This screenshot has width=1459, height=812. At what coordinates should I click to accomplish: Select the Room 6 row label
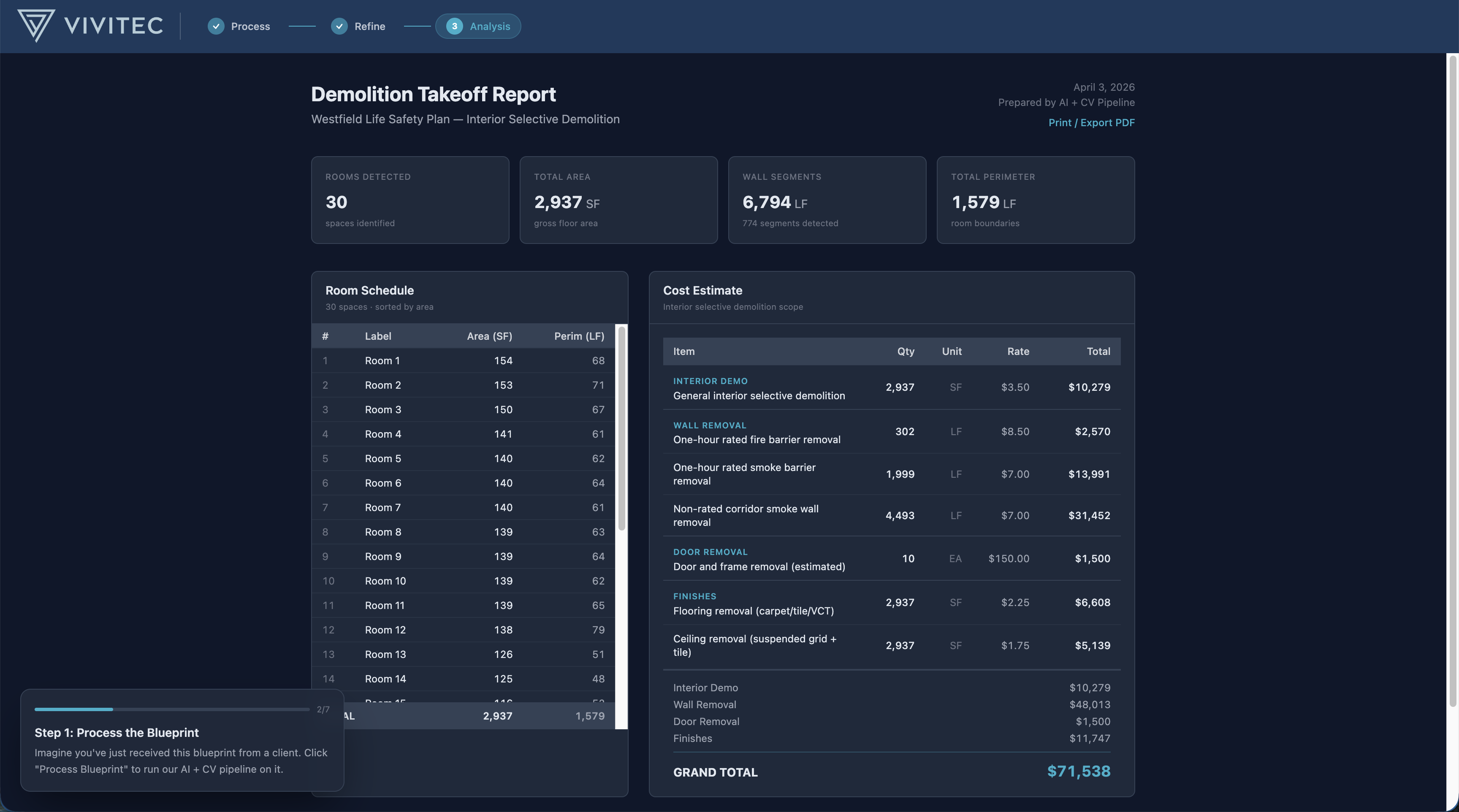tap(383, 483)
